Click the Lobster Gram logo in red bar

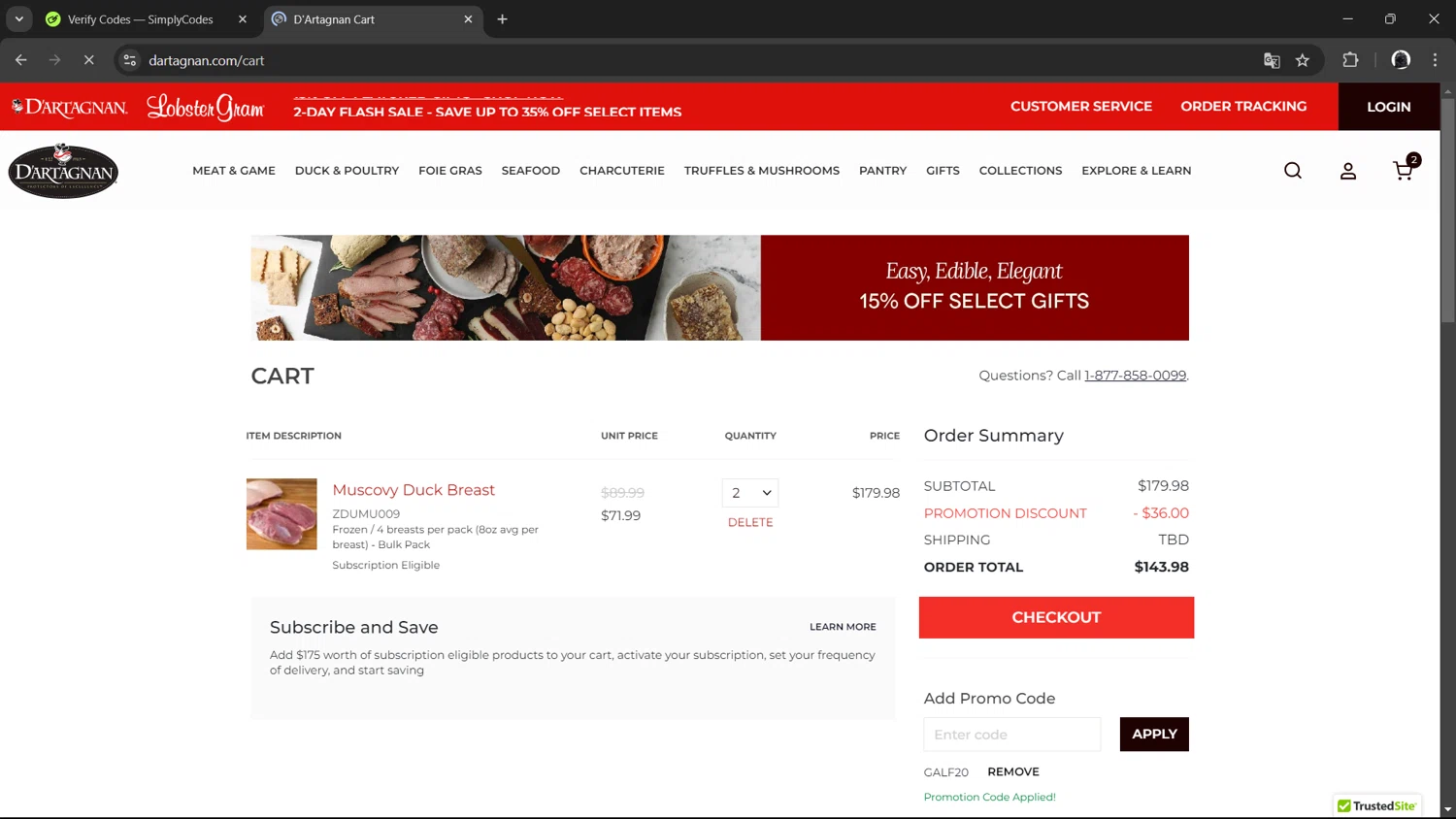(x=205, y=107)
